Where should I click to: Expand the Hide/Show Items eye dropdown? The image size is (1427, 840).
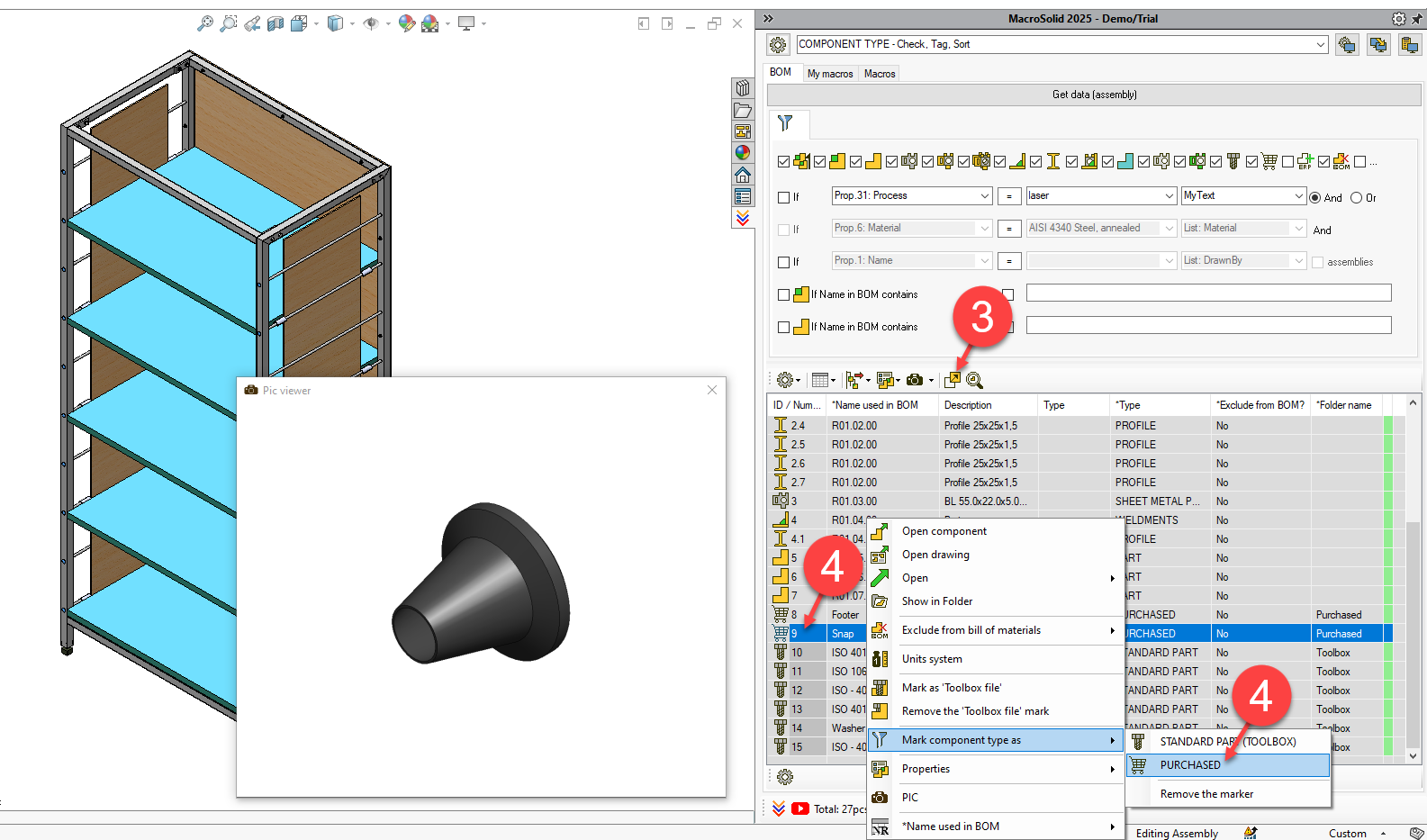point(388,23)
